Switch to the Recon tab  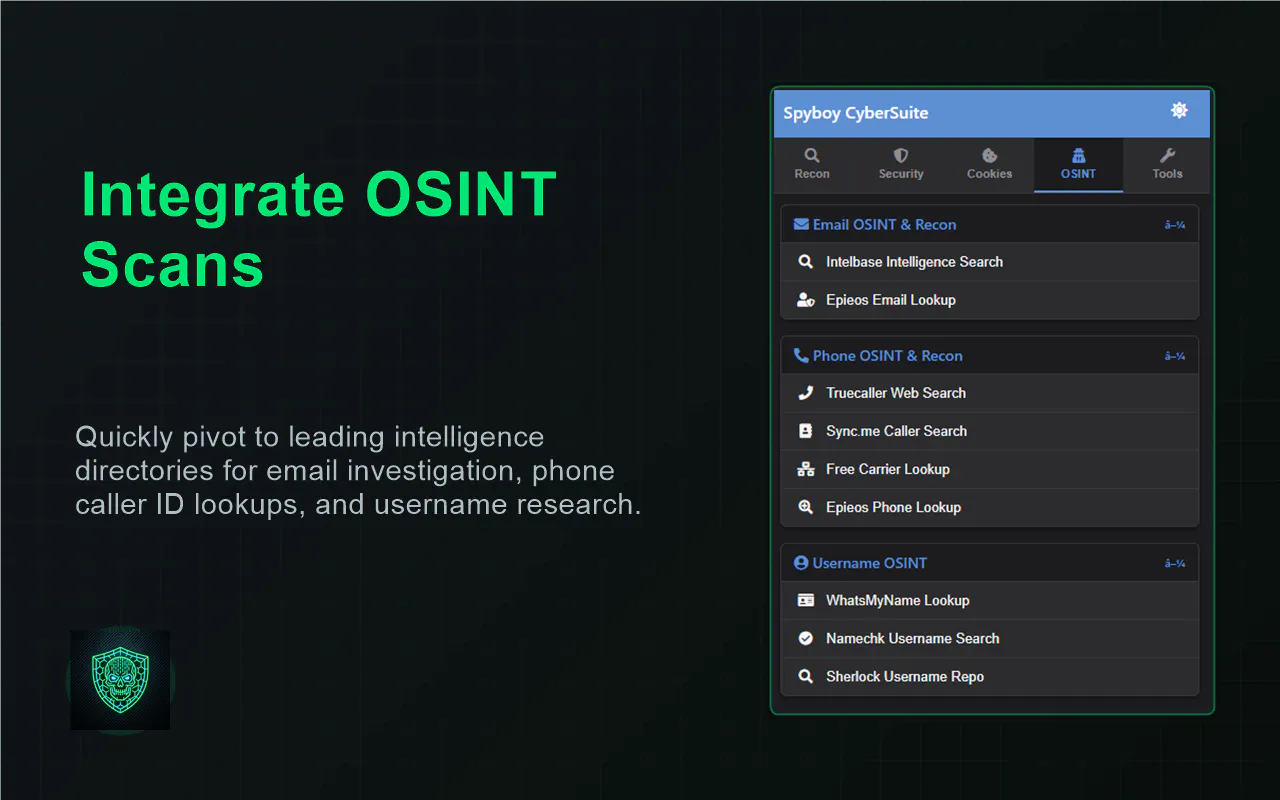(812, 164)
